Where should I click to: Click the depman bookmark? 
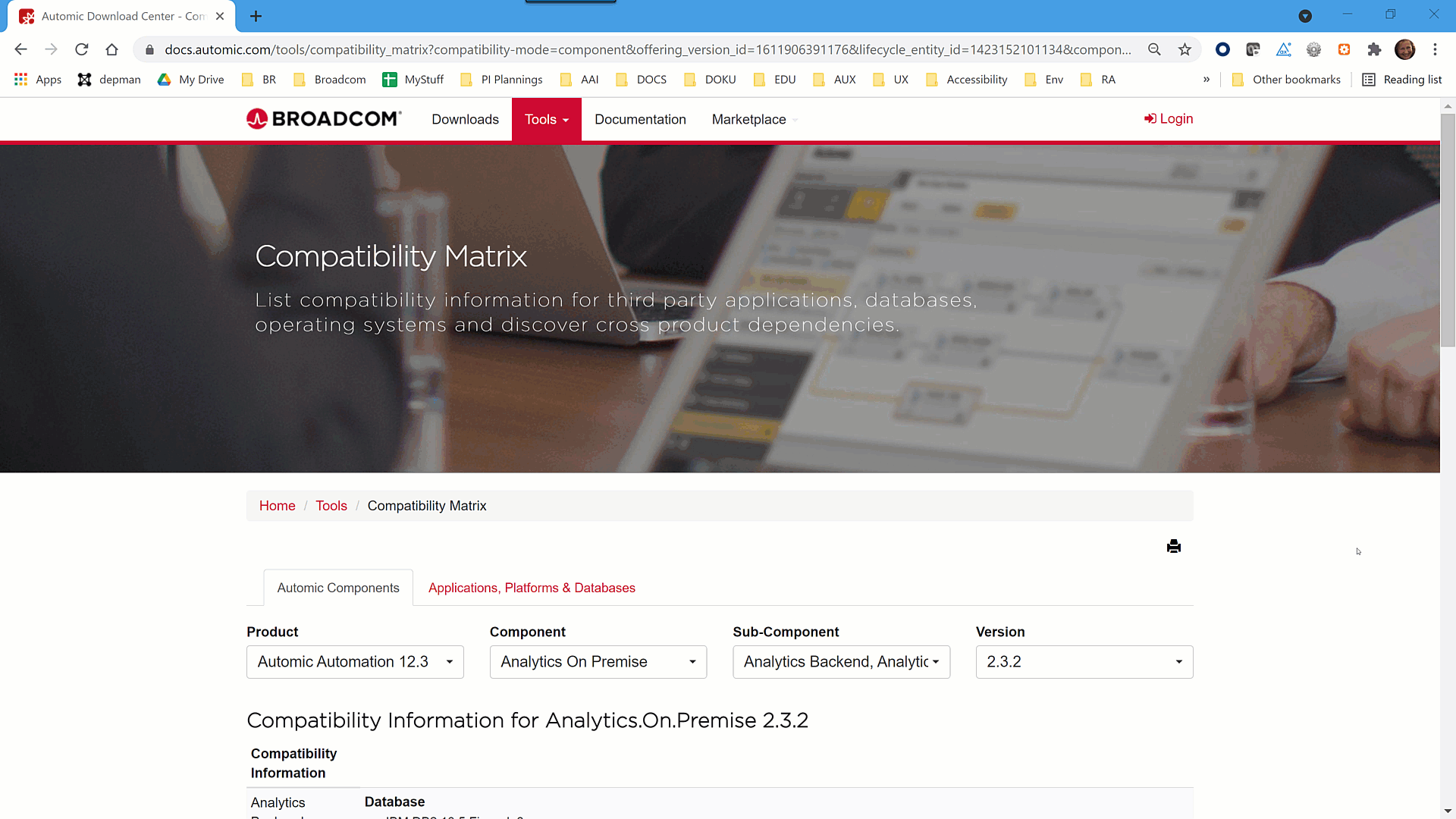pyautogui.click(x=108, y=79)
